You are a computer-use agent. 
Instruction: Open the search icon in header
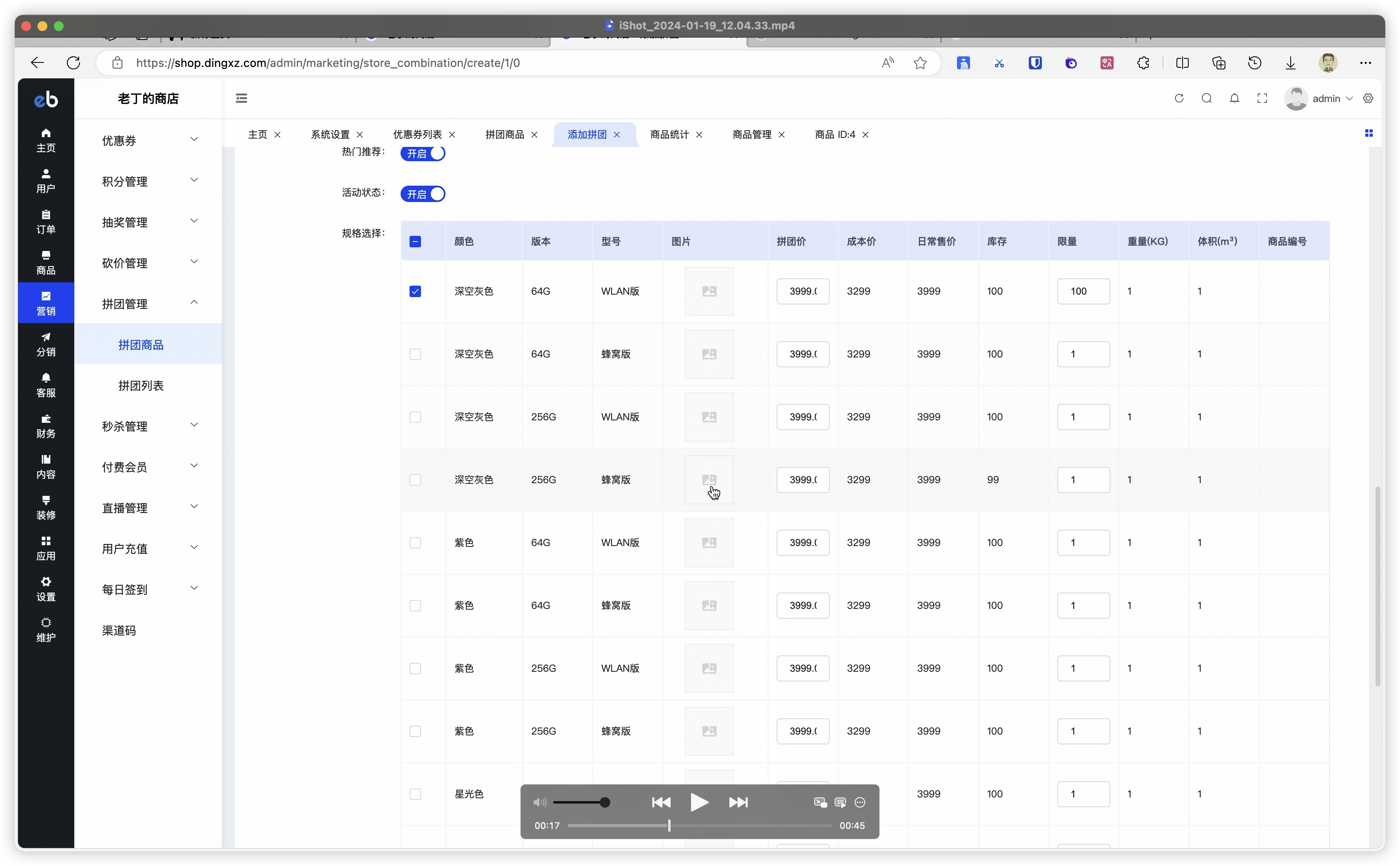1207,98
